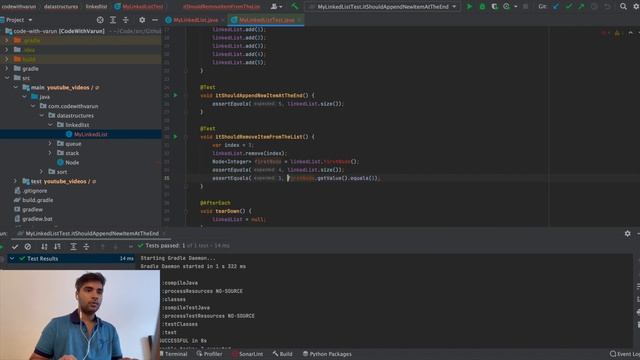
Task: Open IDE settings gear at top right
Action: tap(636, 7)
